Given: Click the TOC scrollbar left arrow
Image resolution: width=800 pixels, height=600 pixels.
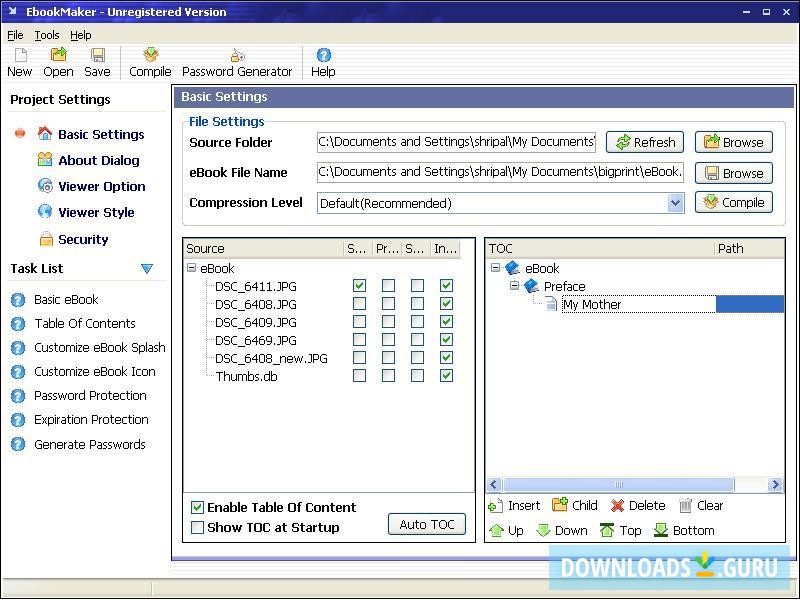Looking at the screenshot, I should click(494, 484).
